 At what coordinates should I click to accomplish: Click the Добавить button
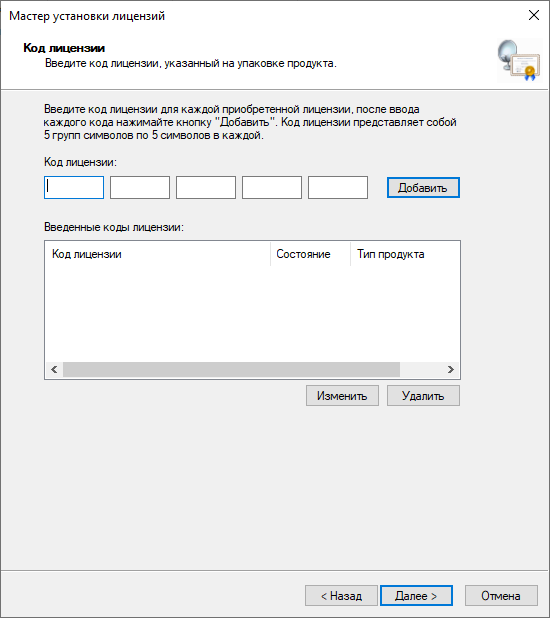(x=423, y=188)
